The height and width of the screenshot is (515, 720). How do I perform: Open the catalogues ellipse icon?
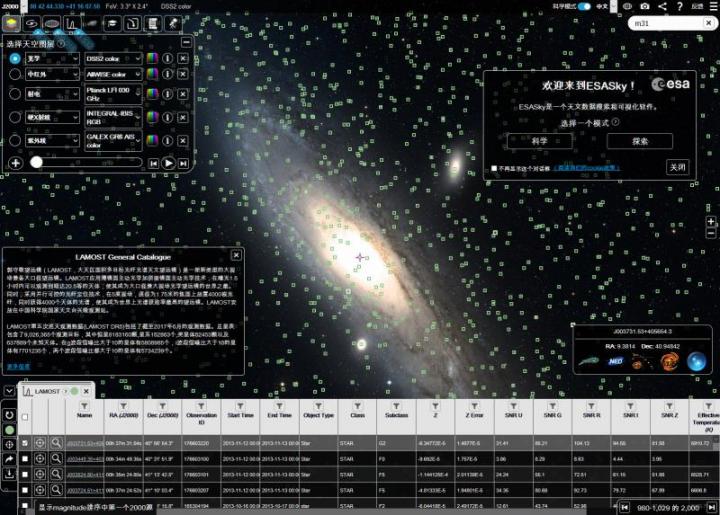51,23
